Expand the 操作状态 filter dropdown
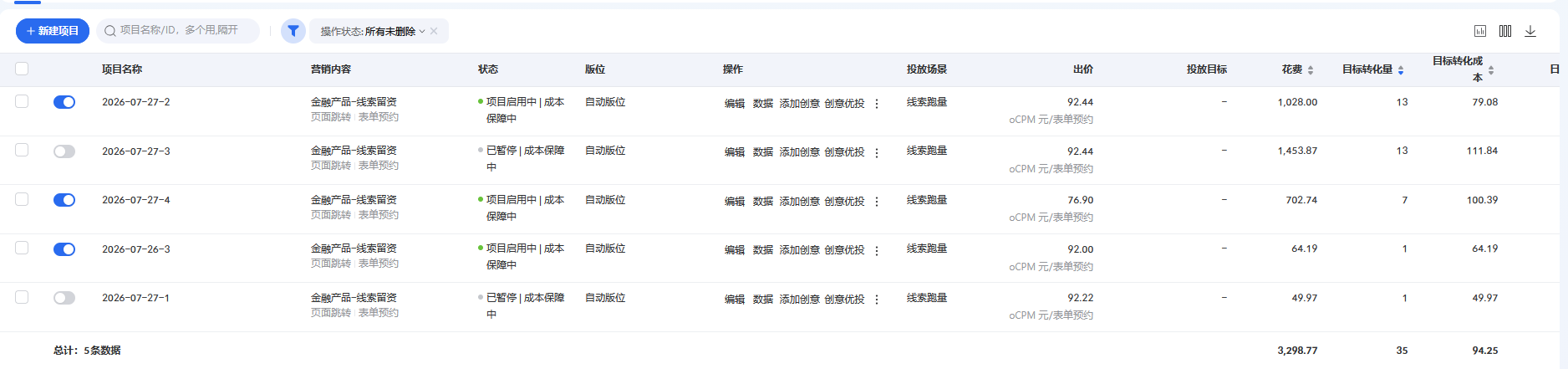Viewport: 1568px width, 369px height. pos(373,31)
